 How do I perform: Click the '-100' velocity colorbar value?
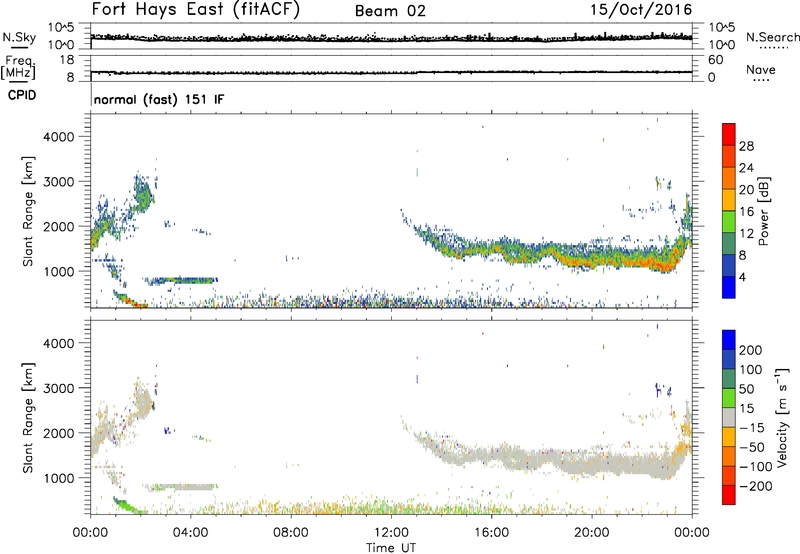tap(756, 467)
